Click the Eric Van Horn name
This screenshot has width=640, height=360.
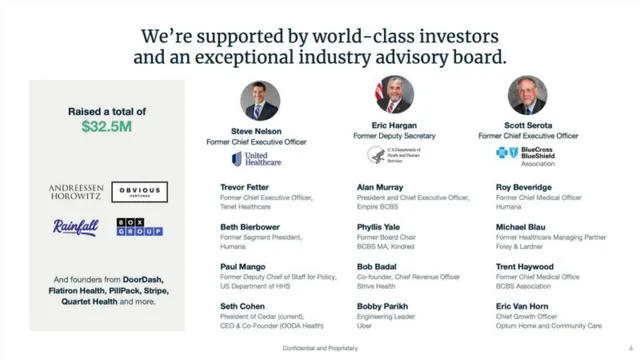tap(522, 306)
